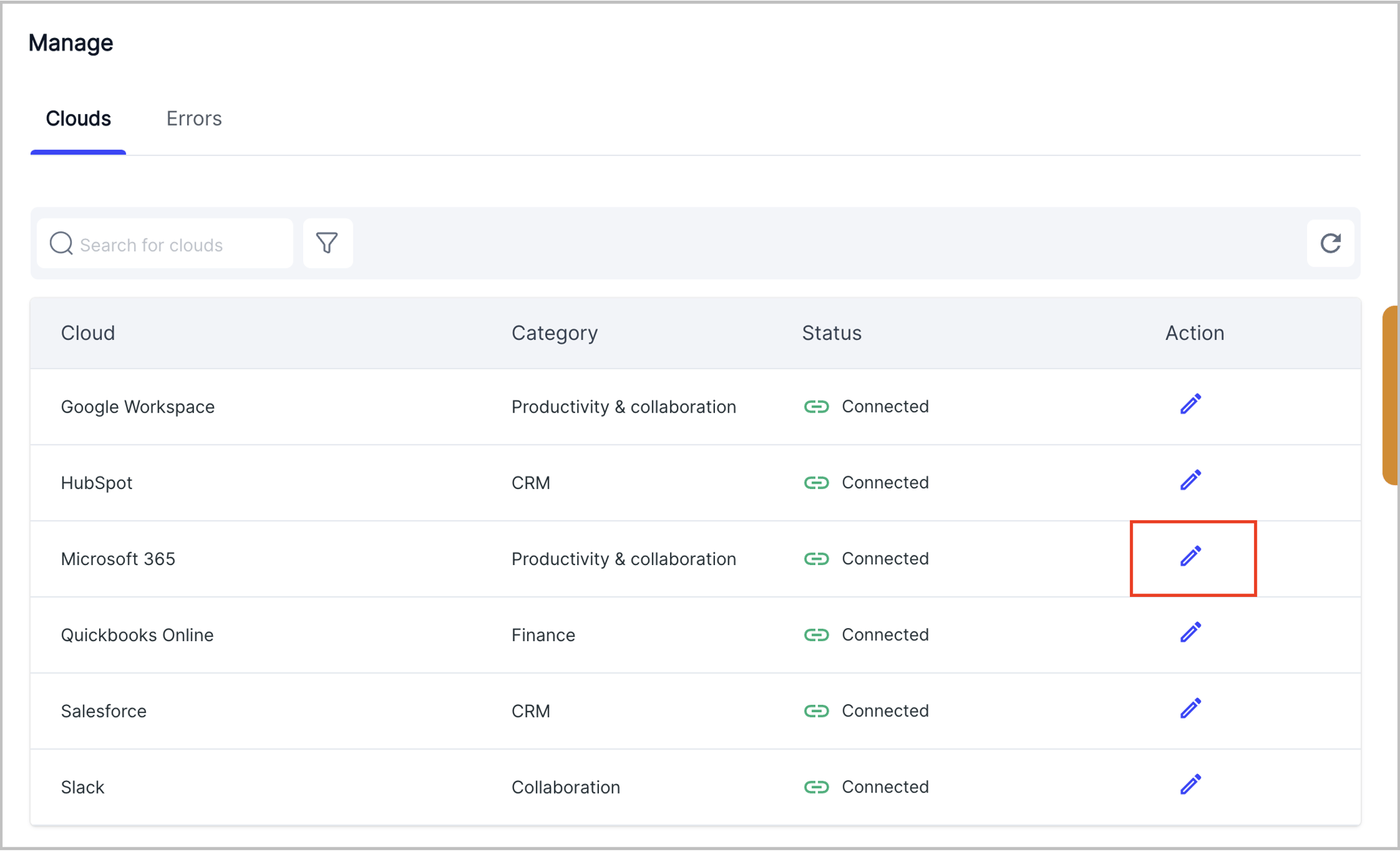
Task: Edit the Quickbooks Online connection
Action: [1191, 633]
